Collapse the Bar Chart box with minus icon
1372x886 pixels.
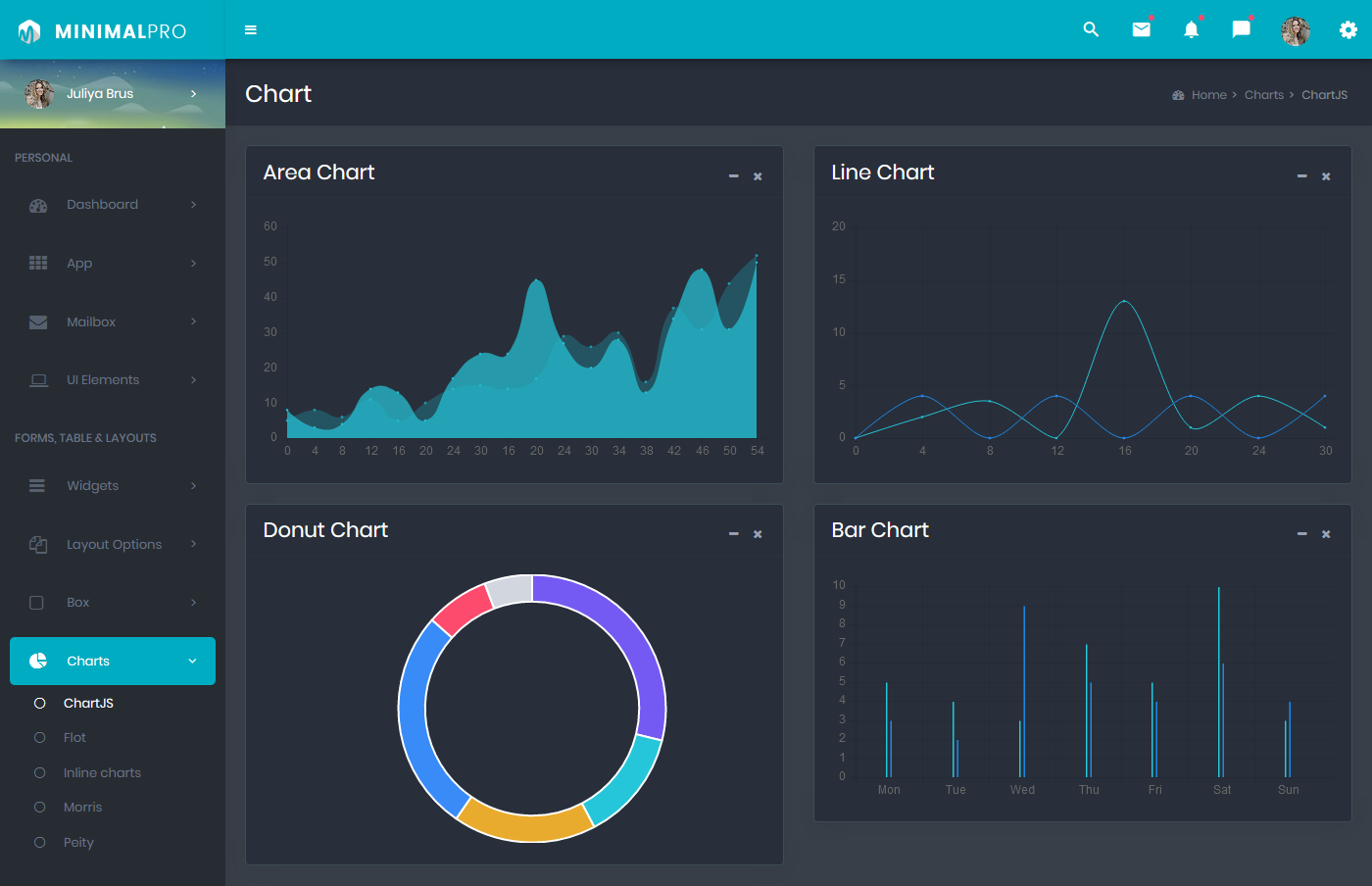pos(1301,534)
